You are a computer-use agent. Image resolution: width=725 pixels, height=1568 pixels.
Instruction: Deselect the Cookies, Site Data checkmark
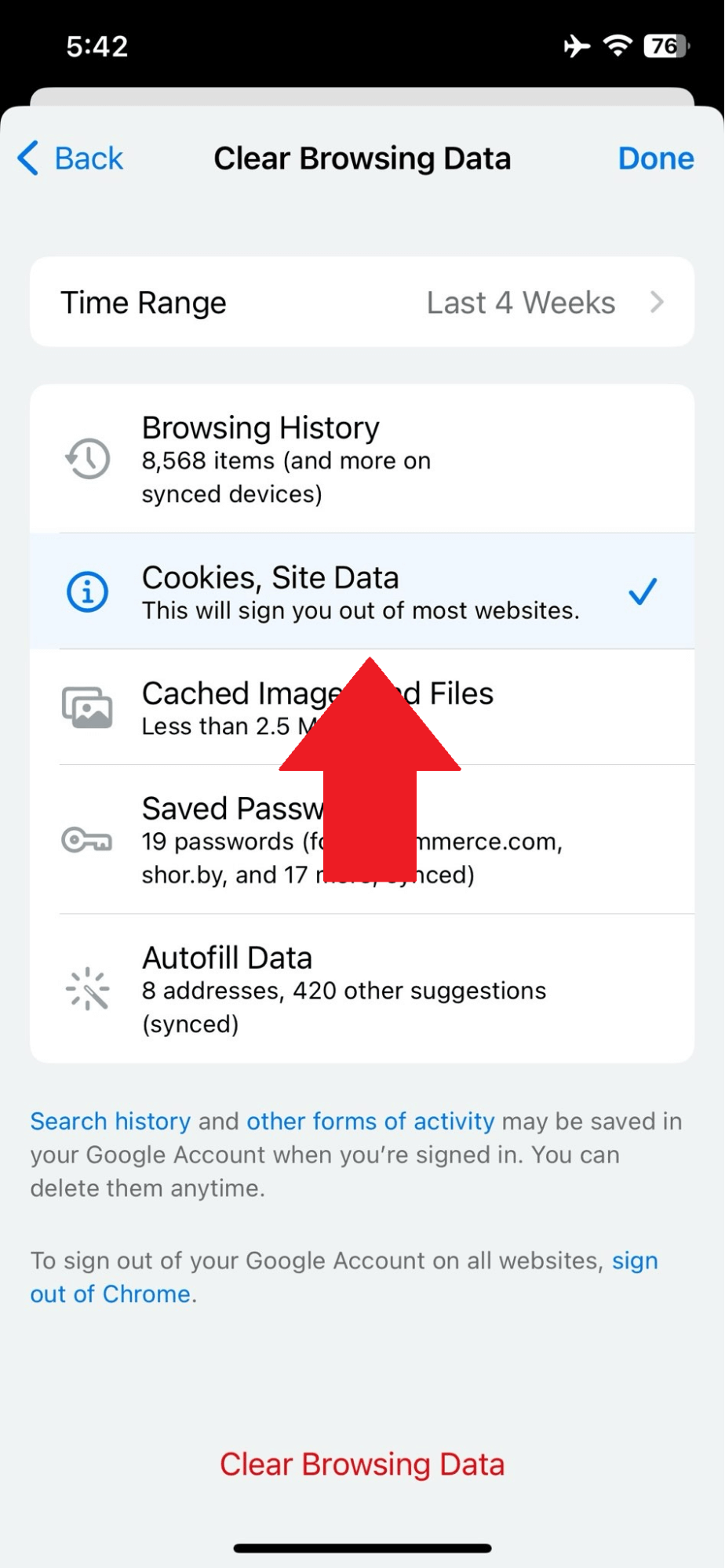tap(642, 592)
